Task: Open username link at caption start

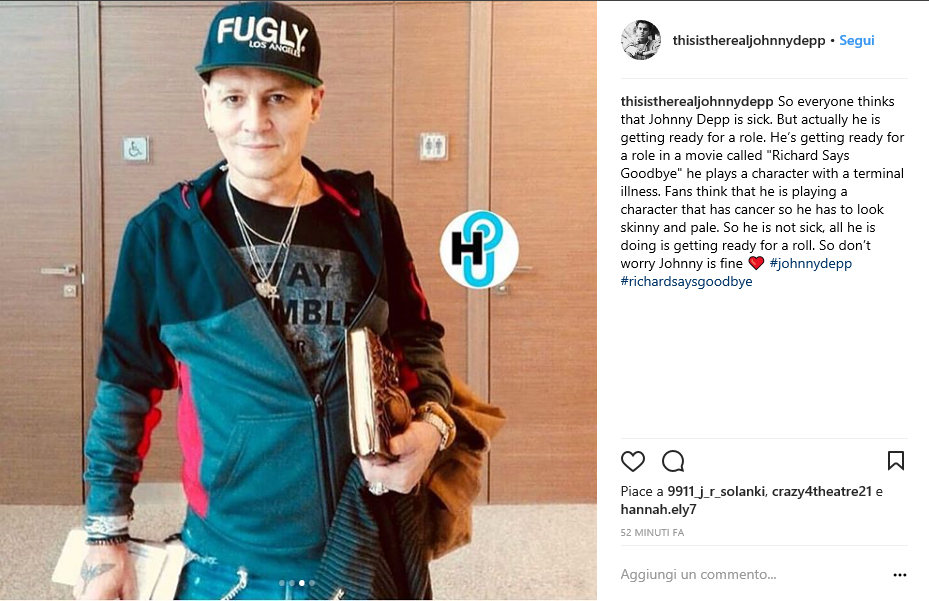Action: [697, 101]
